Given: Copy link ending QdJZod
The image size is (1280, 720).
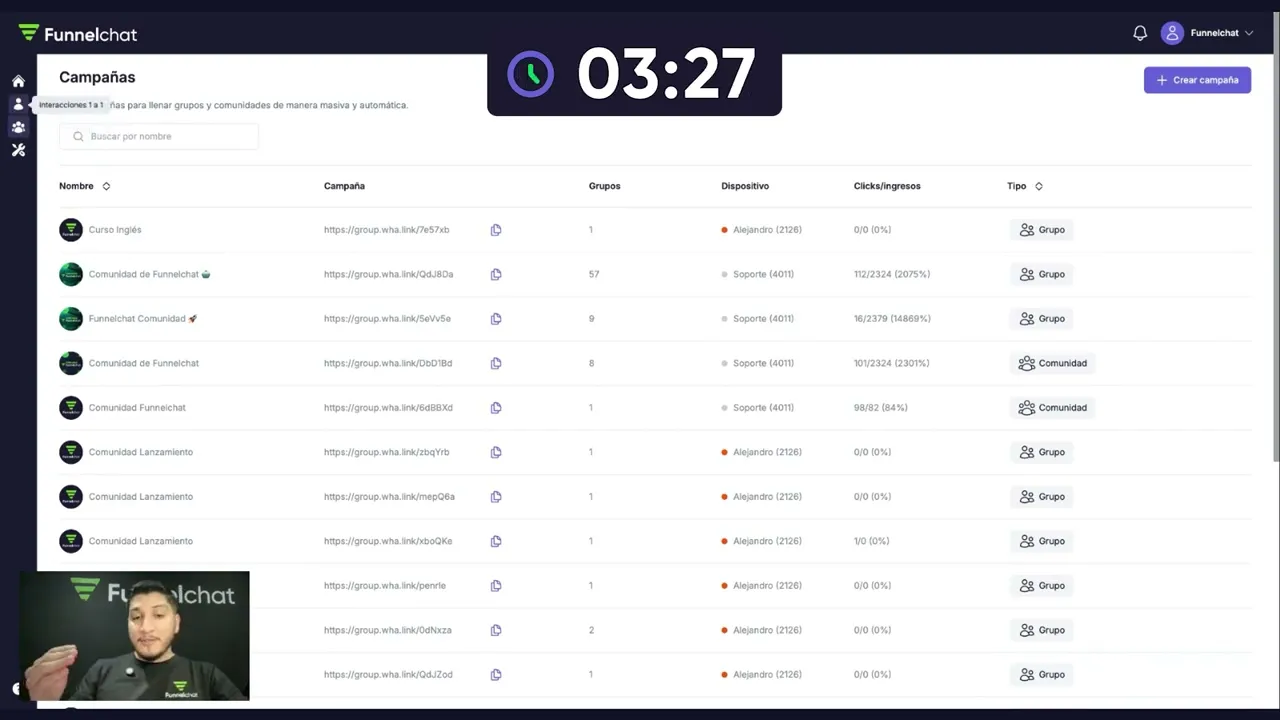Looking at the screenshot, I should point(496,675).
